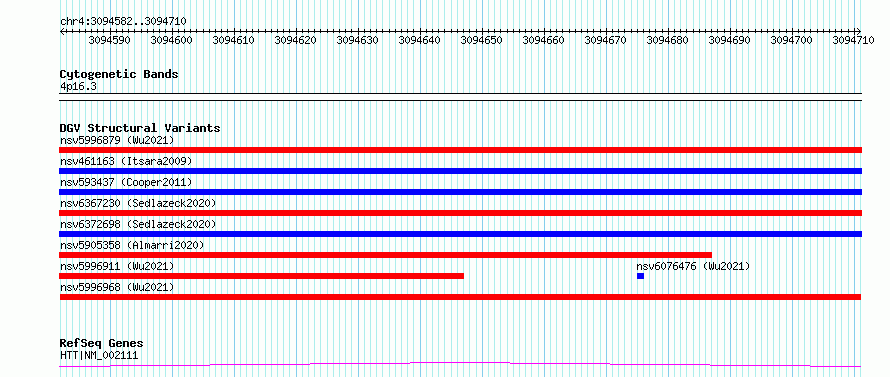Click the red nsv5996879 variant bar
Viewport: 890px width, 377px height.
[x=460, y=150]
